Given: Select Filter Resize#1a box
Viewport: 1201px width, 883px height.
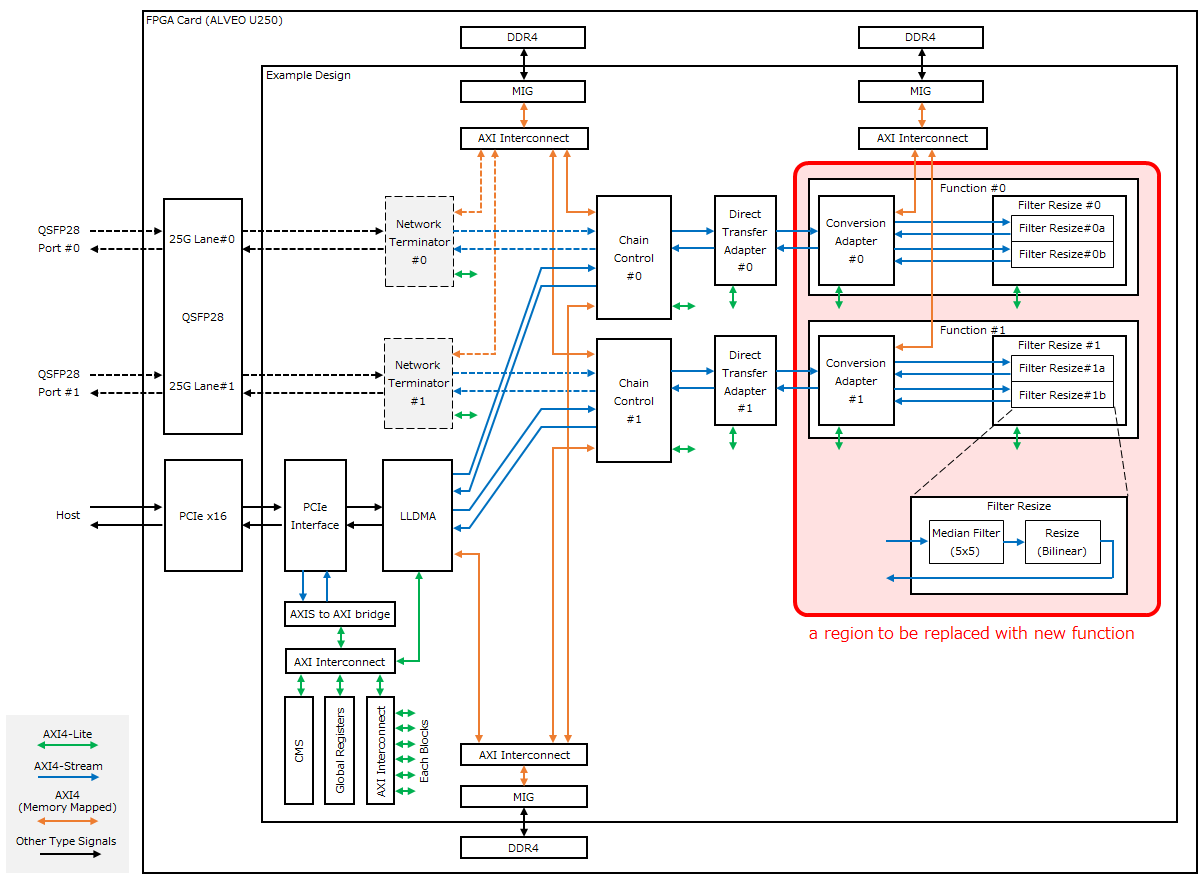Looking at the screenshot, I should [x=1062, y=368].
